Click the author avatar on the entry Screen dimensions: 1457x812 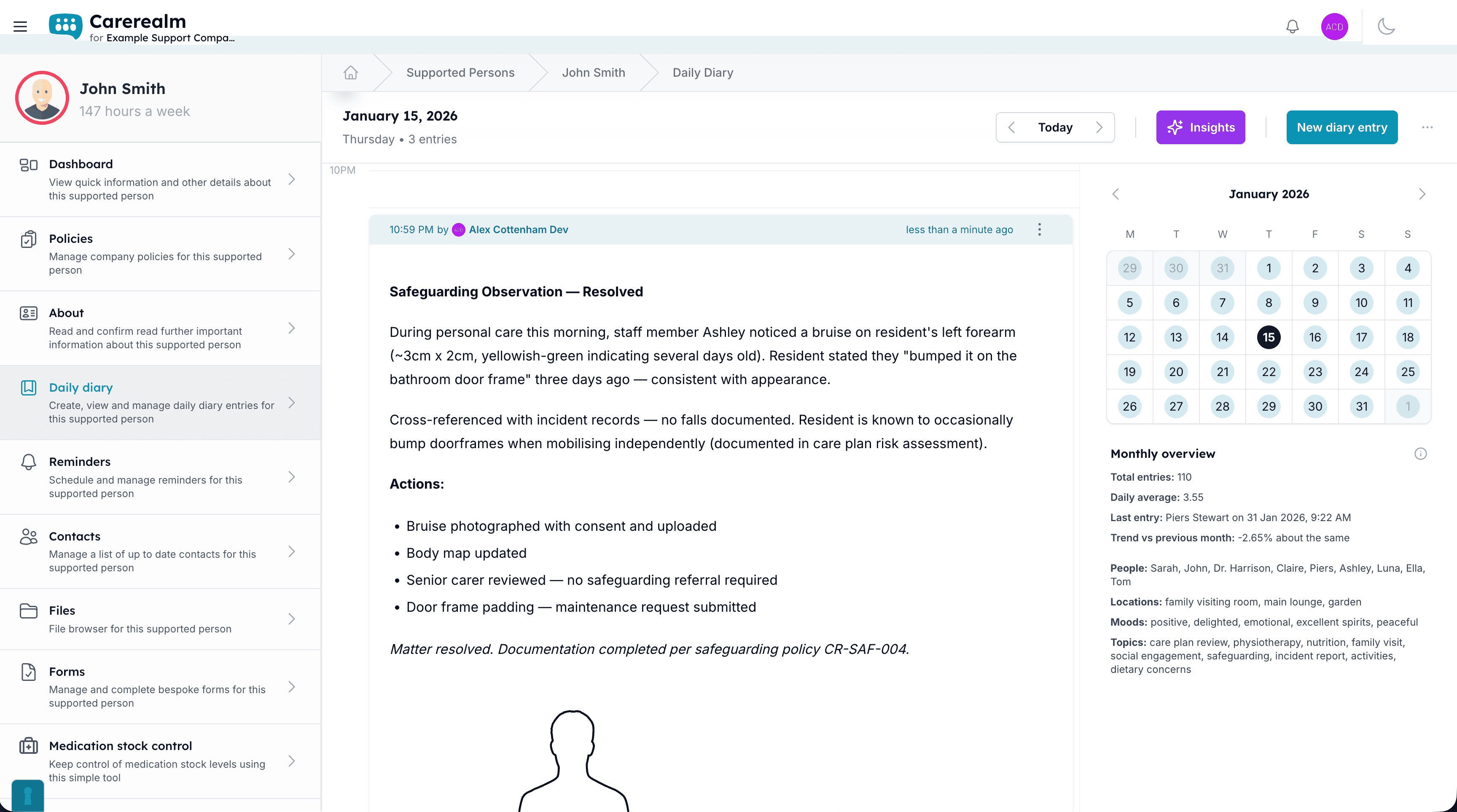coord(459,230)
